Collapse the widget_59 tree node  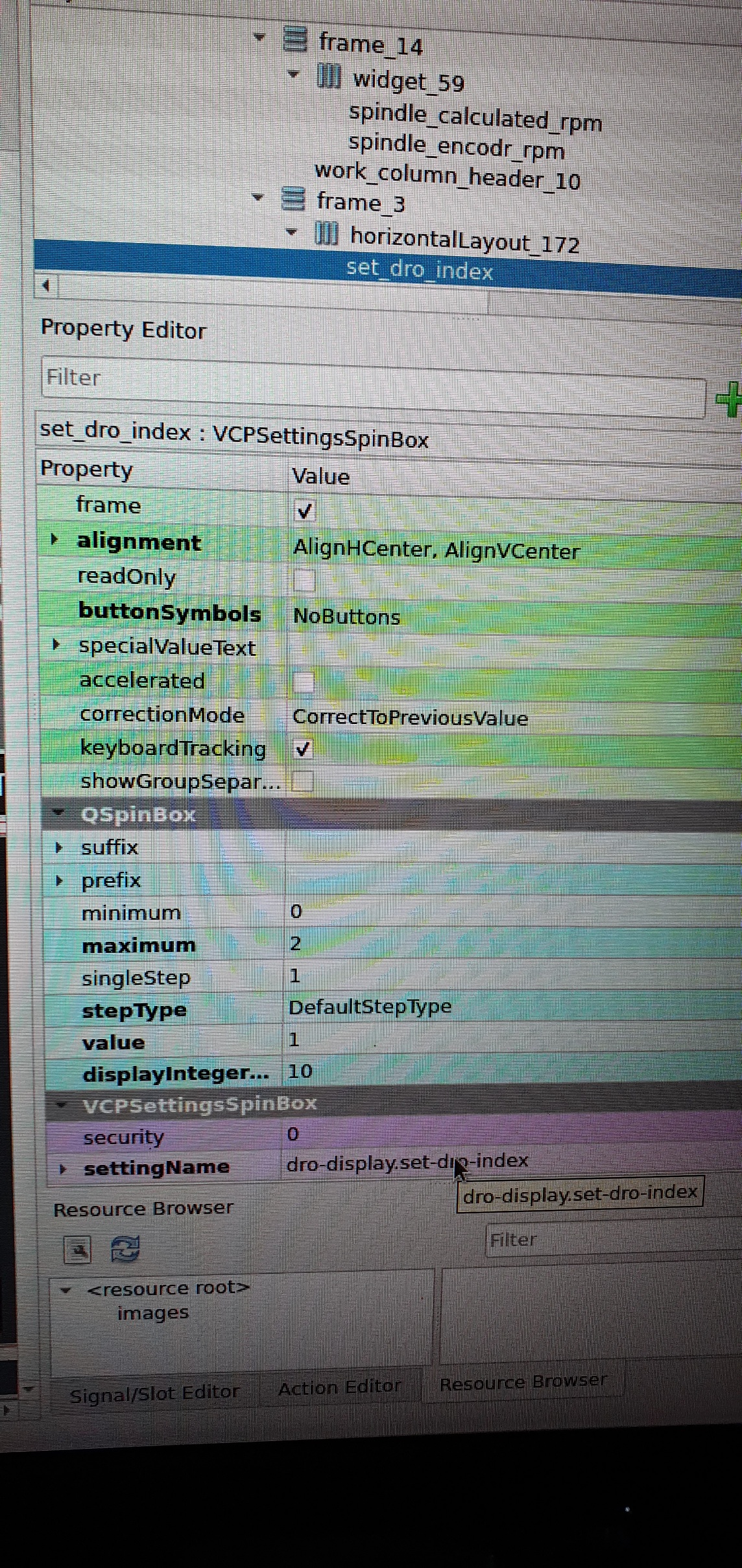coord(293,74)
